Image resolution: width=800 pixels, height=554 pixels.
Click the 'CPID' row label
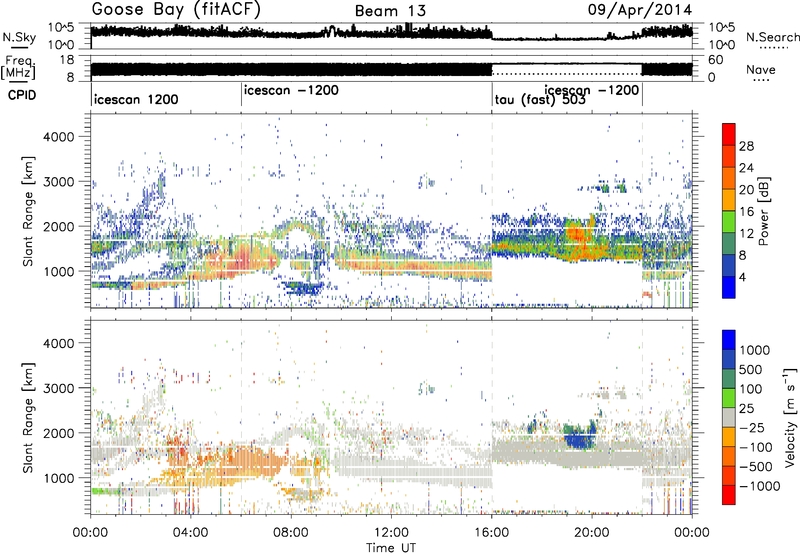click(22, 95)
